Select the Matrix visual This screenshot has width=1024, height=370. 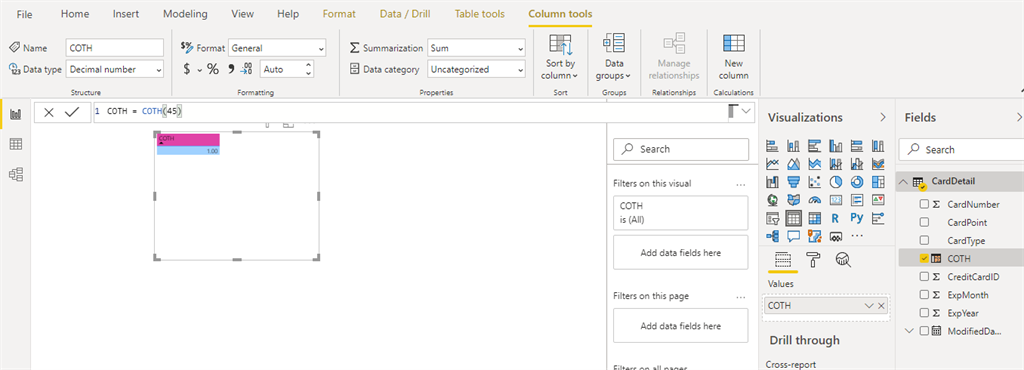(x=814, y=218)
